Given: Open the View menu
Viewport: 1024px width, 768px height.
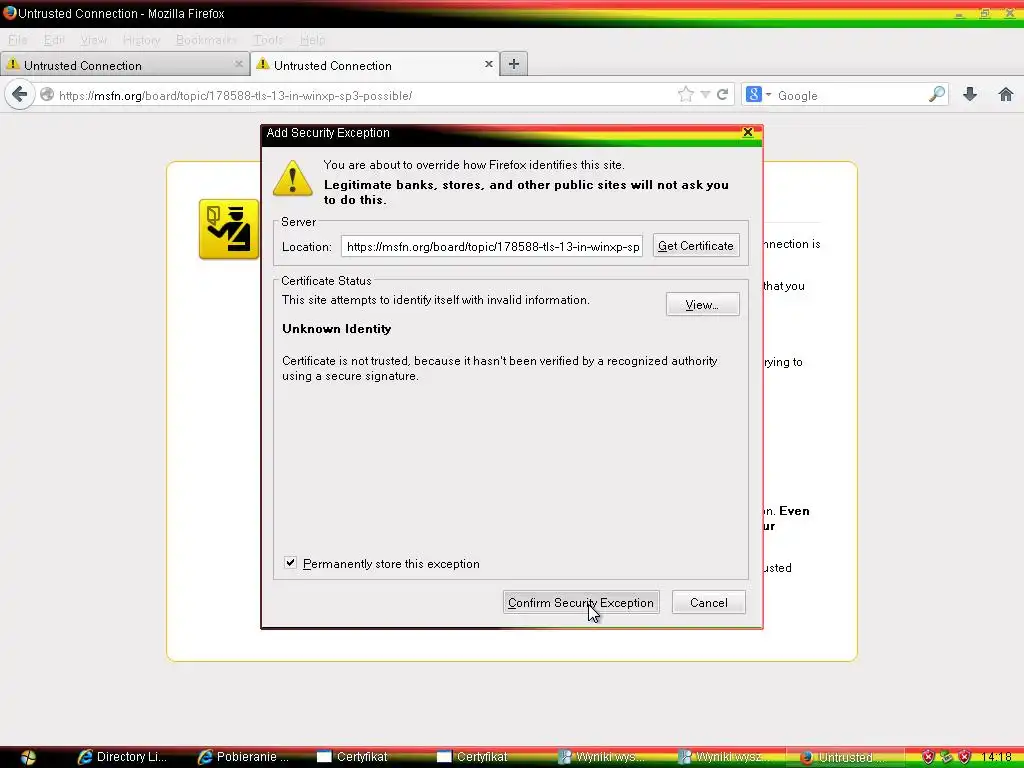Looking at the screenshot, I should pyautogui.click(x=93, y=40).
